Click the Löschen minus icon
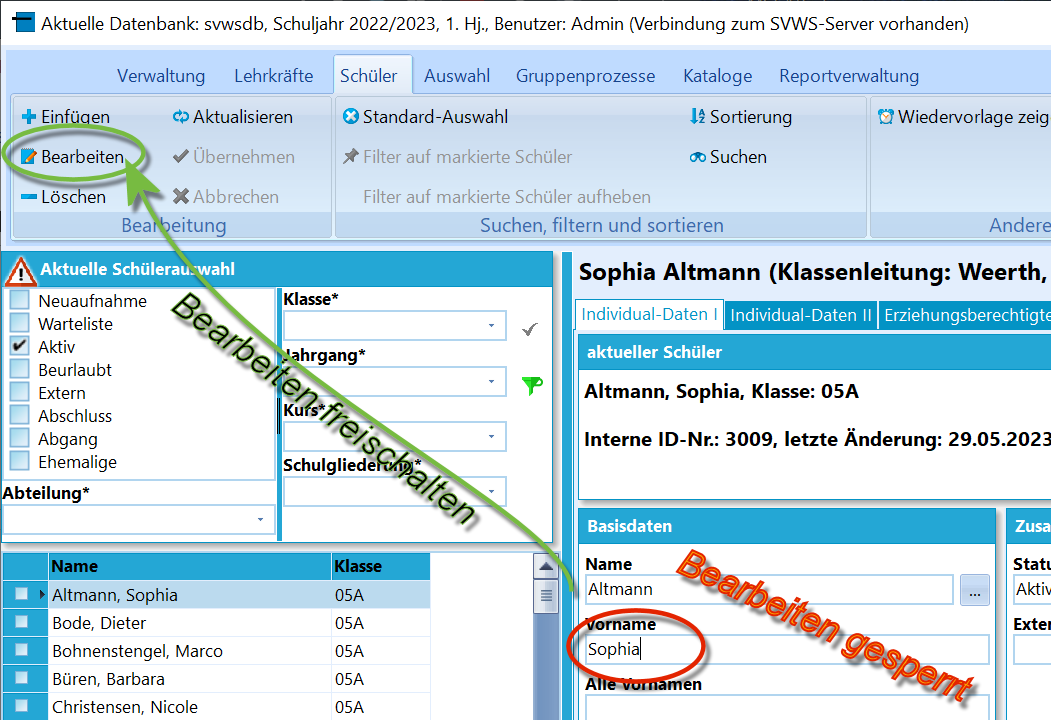Image resolution: width=1051 pixels, height=720 pixels. [x=29, y=197]
